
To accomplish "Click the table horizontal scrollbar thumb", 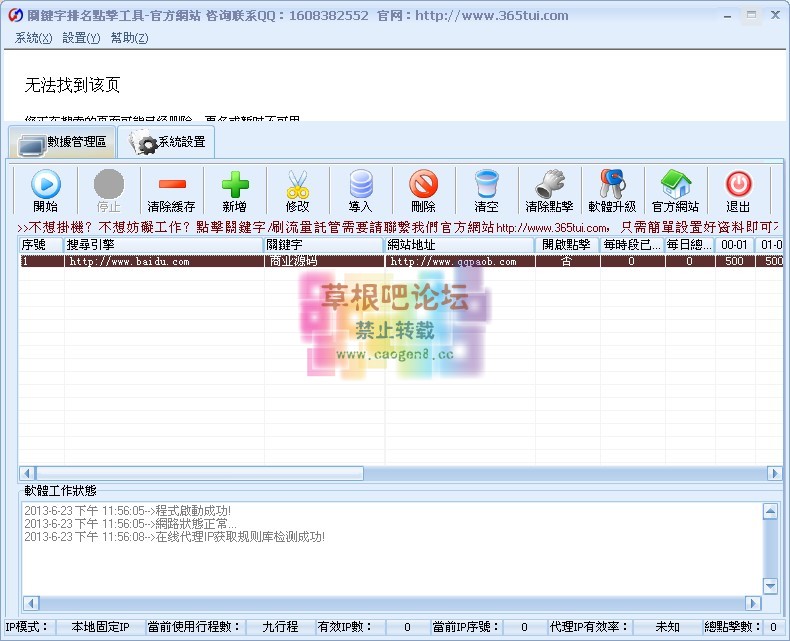I will [200, 474].
